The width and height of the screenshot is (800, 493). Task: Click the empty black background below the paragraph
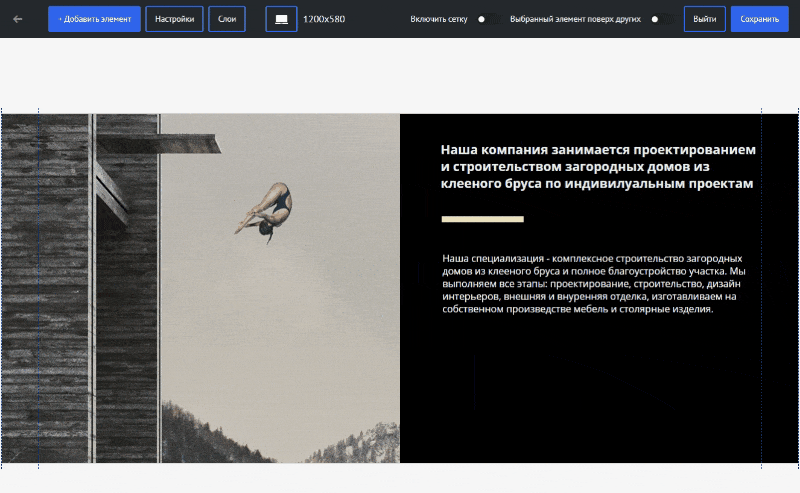click(x=590, y=400)
